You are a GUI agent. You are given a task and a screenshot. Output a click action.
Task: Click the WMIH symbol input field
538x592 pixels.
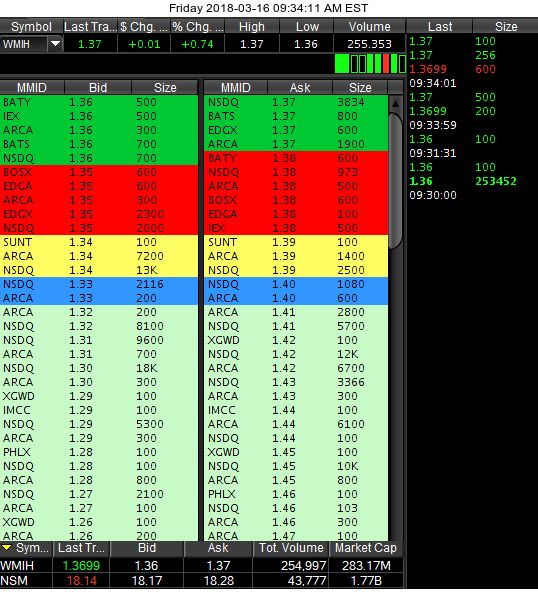point(24,44)
